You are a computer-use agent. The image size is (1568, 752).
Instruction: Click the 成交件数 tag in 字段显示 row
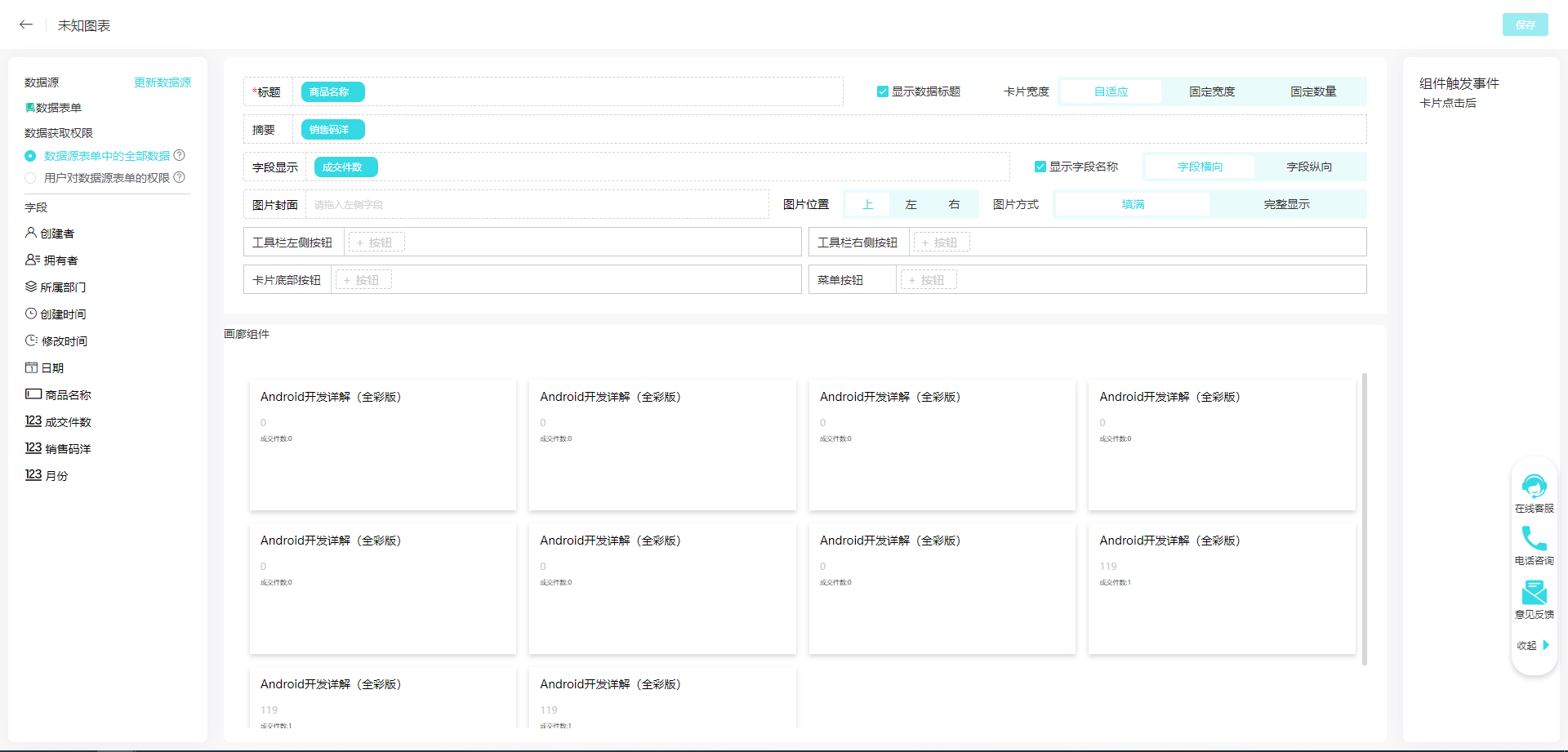[345, 167]
